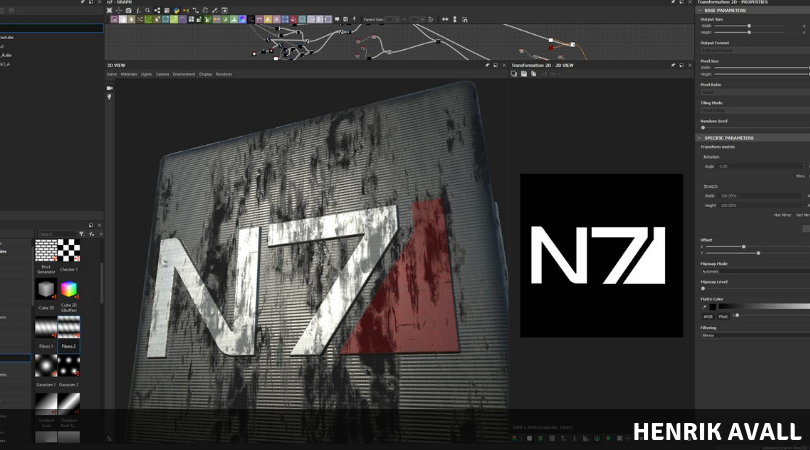Add a Channel Shuffle node from toolbar
The height and width of the screenshot is (450, 810).
tap(139, 19)
